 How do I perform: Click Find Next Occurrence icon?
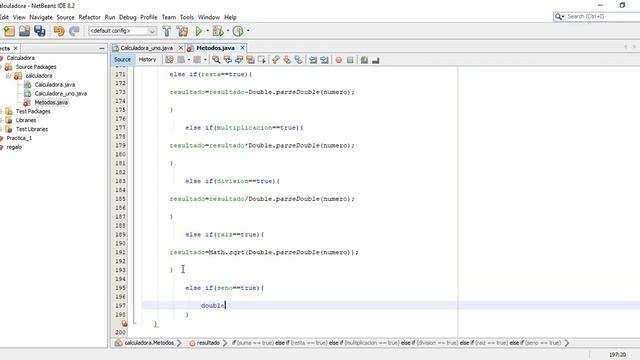pyautogui.click(x=239, y=60)
